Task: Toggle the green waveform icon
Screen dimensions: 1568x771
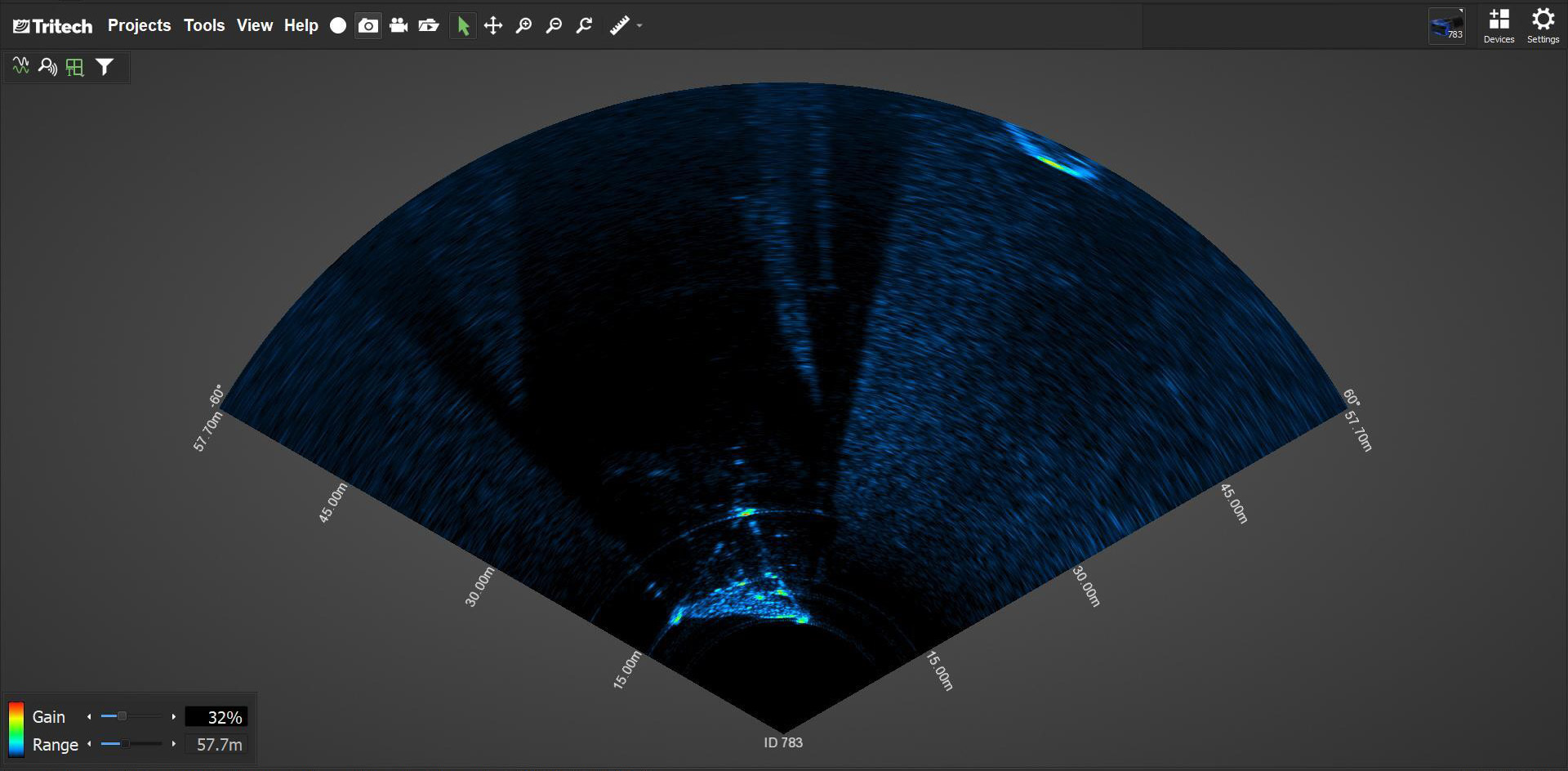Action: pos(21,66)
